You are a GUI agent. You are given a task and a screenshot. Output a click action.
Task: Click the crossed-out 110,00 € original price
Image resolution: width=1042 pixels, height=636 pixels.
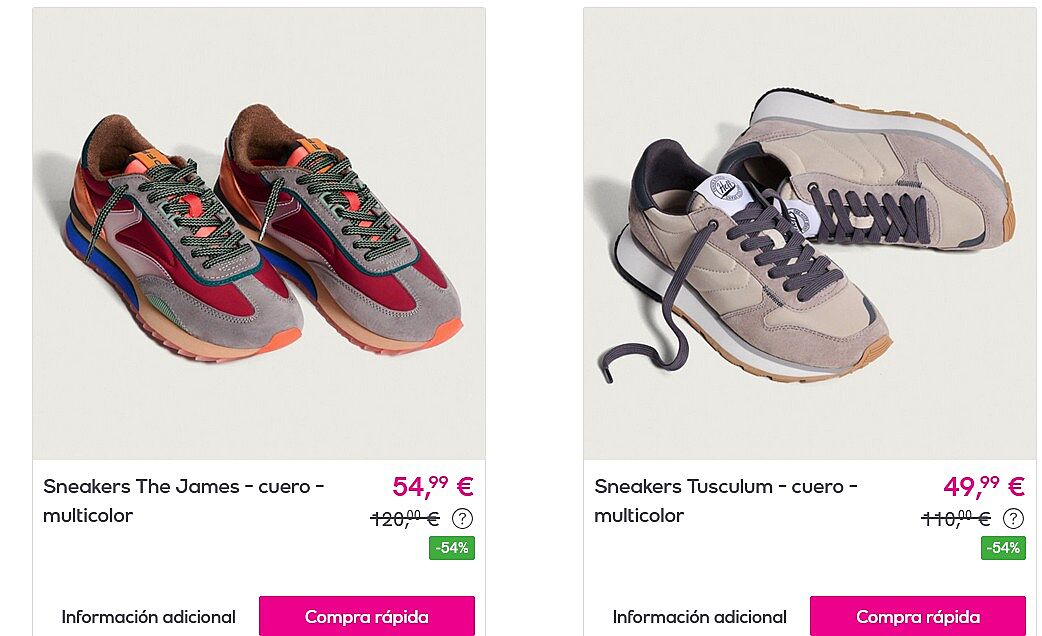pyautogui.click(x=956, y=518)
